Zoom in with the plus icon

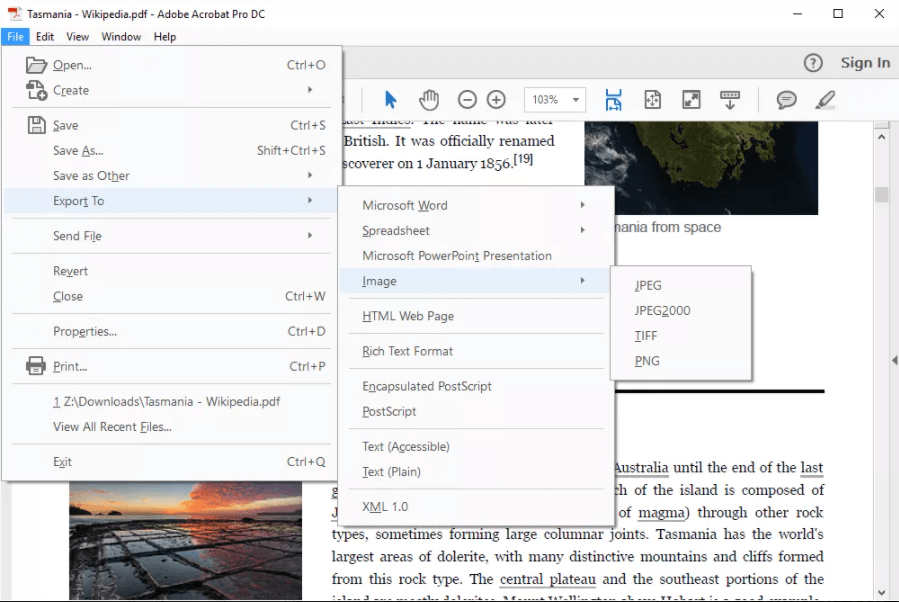coord(496,100)
